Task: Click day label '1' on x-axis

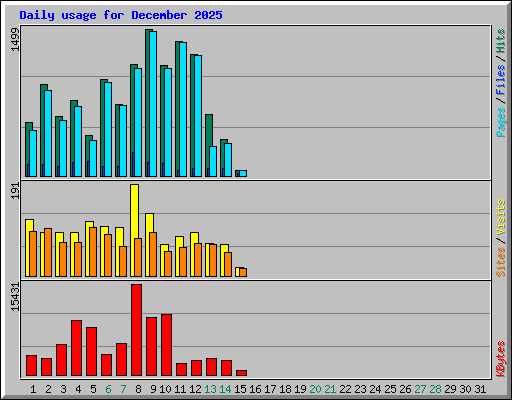Action: [33, 389]
